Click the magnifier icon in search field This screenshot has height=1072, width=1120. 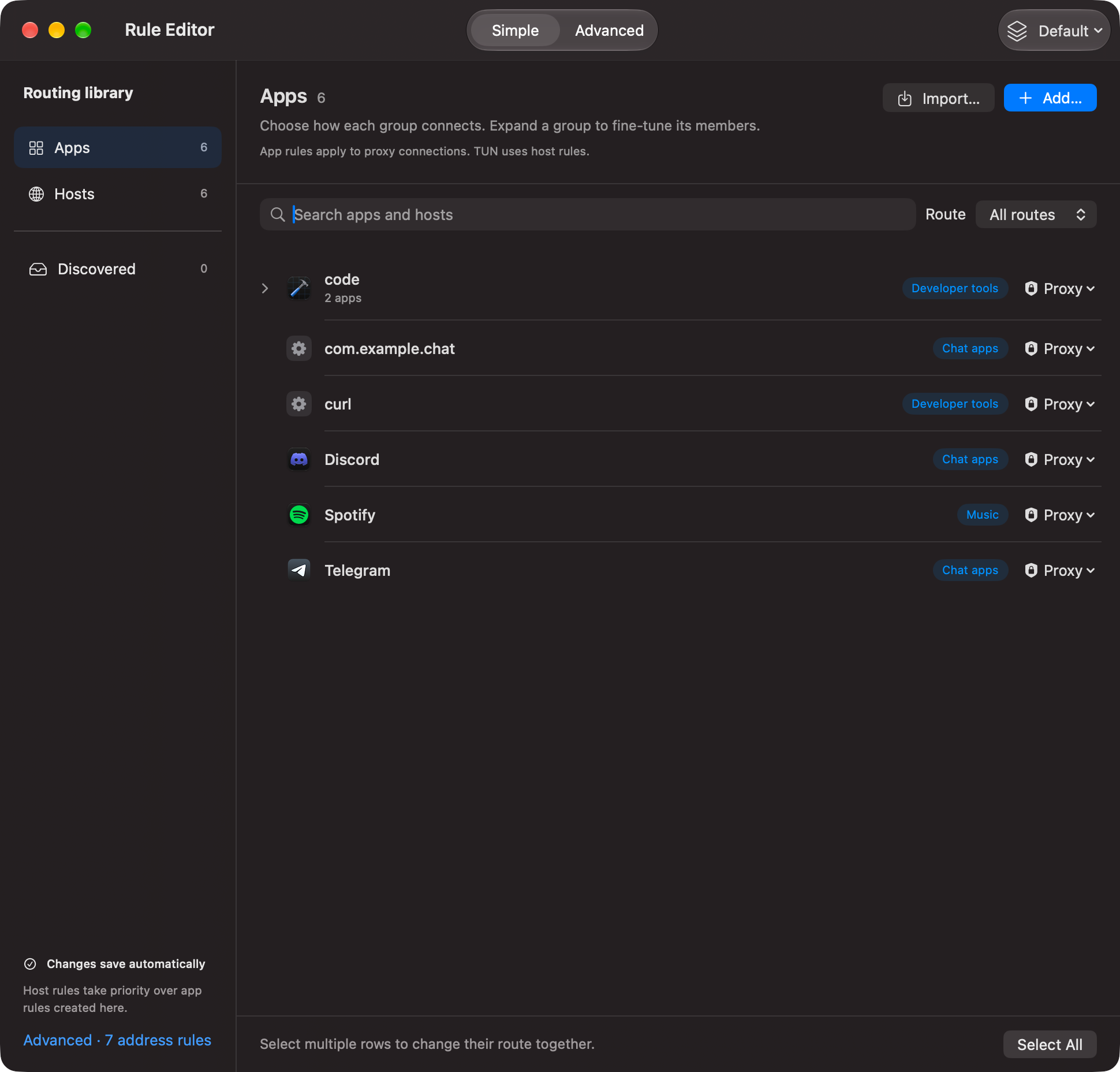pos(278,214)
